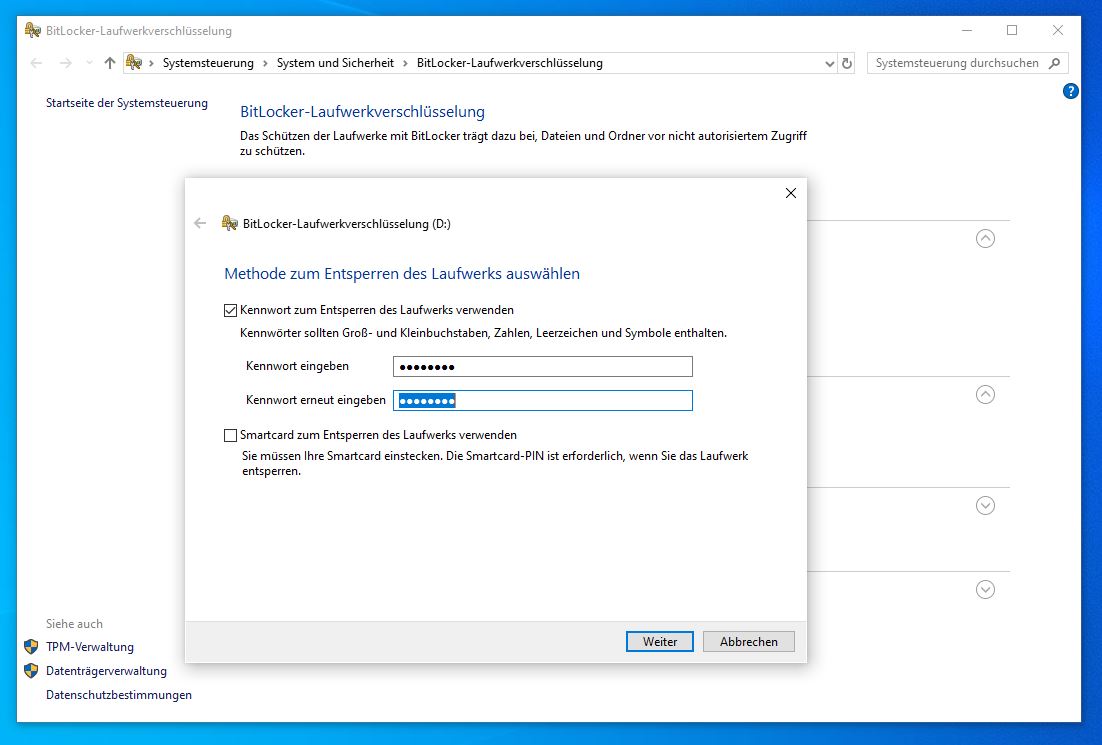Click the Weiter button

[660, 642]
